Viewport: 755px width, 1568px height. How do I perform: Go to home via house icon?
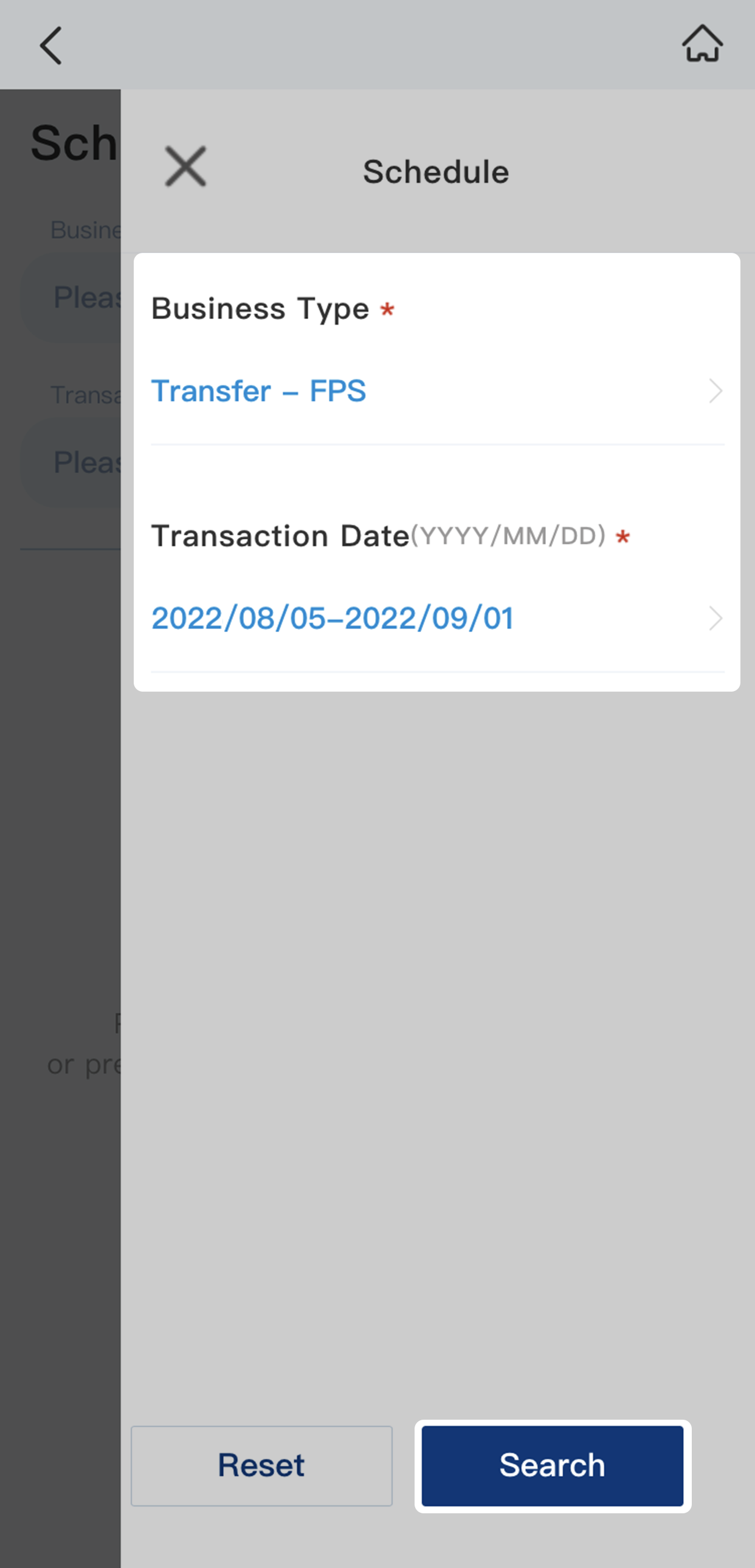click(702, 44)
